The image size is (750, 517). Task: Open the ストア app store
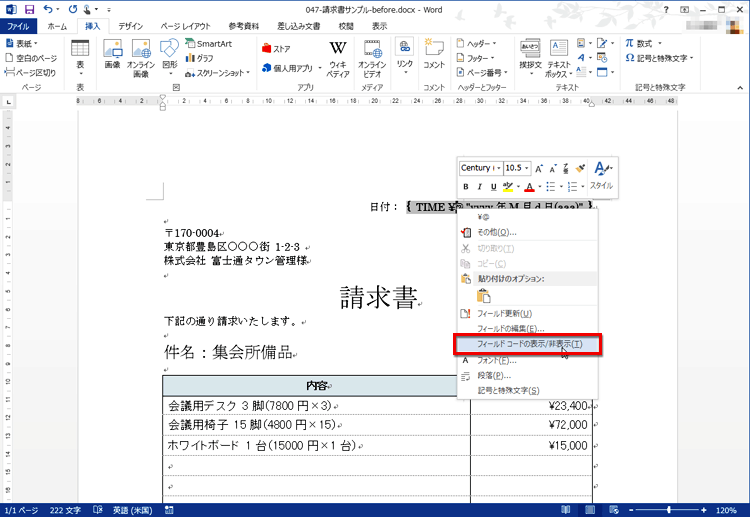click(276, 49)
